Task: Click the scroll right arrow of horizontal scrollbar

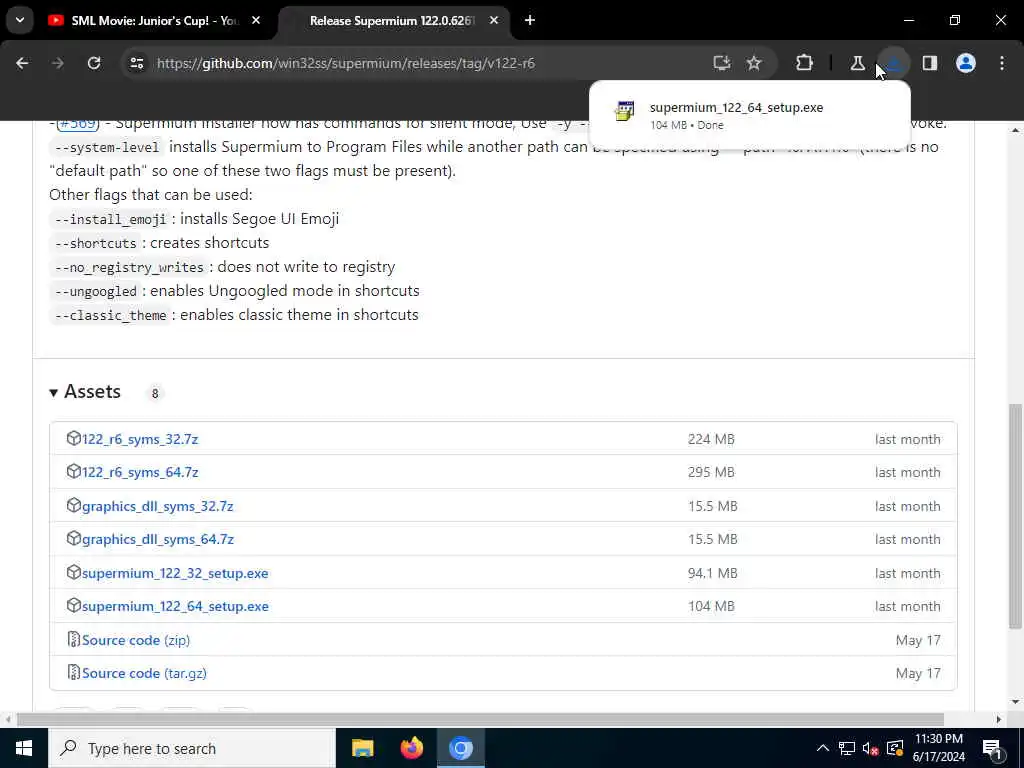Action: click(x=999, y=720)
